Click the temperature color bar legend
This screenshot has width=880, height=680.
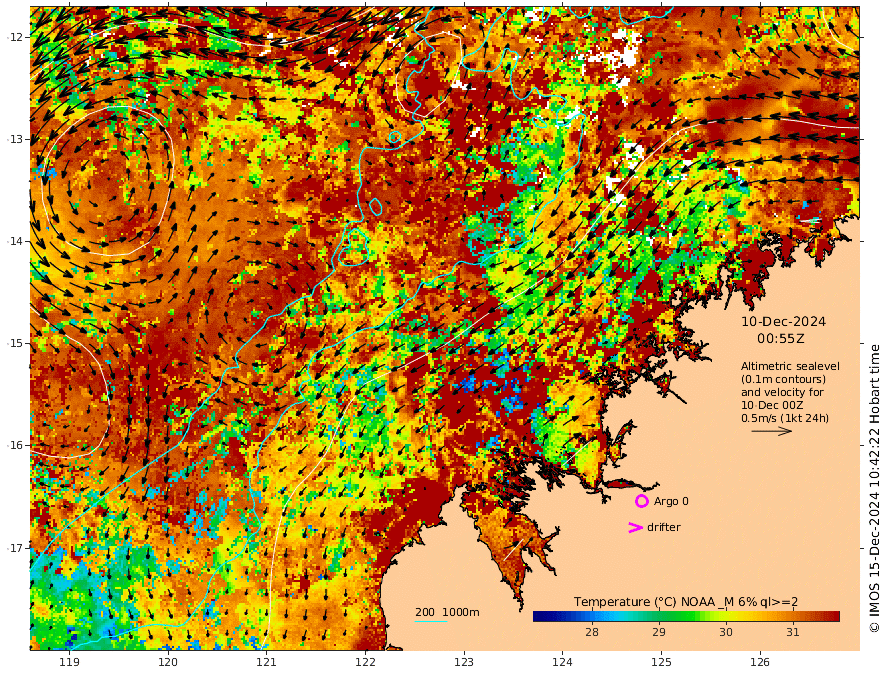pyautogui.click(x=686, y=616)
